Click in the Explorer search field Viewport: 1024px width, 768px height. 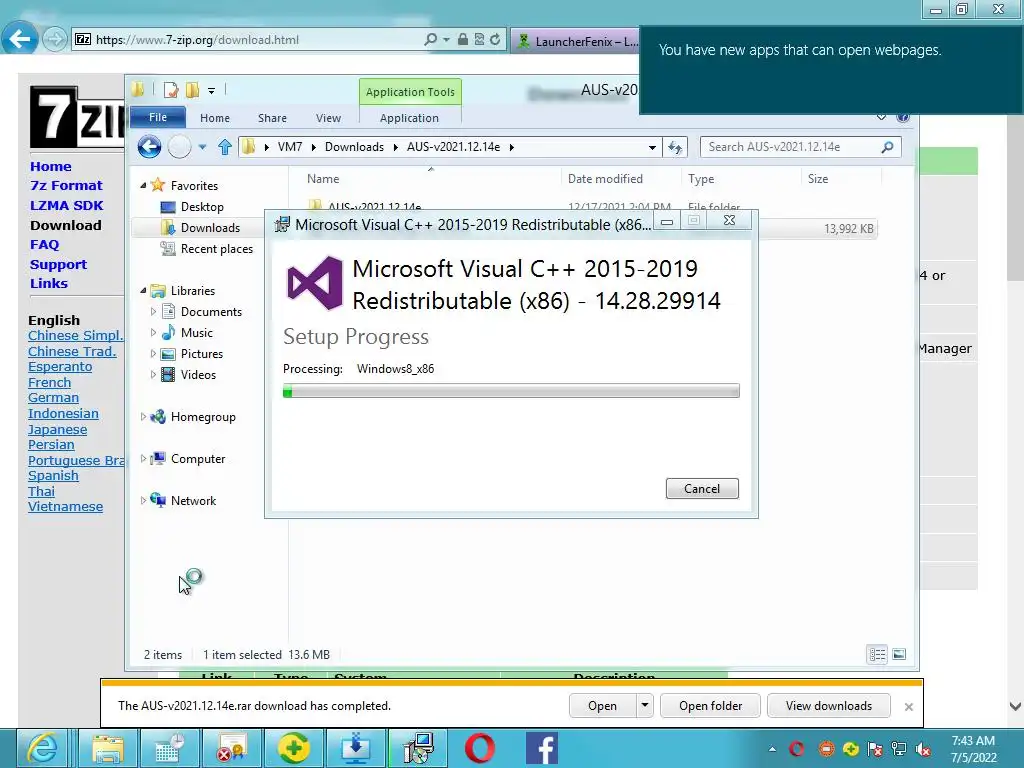[x=790, y=147]
